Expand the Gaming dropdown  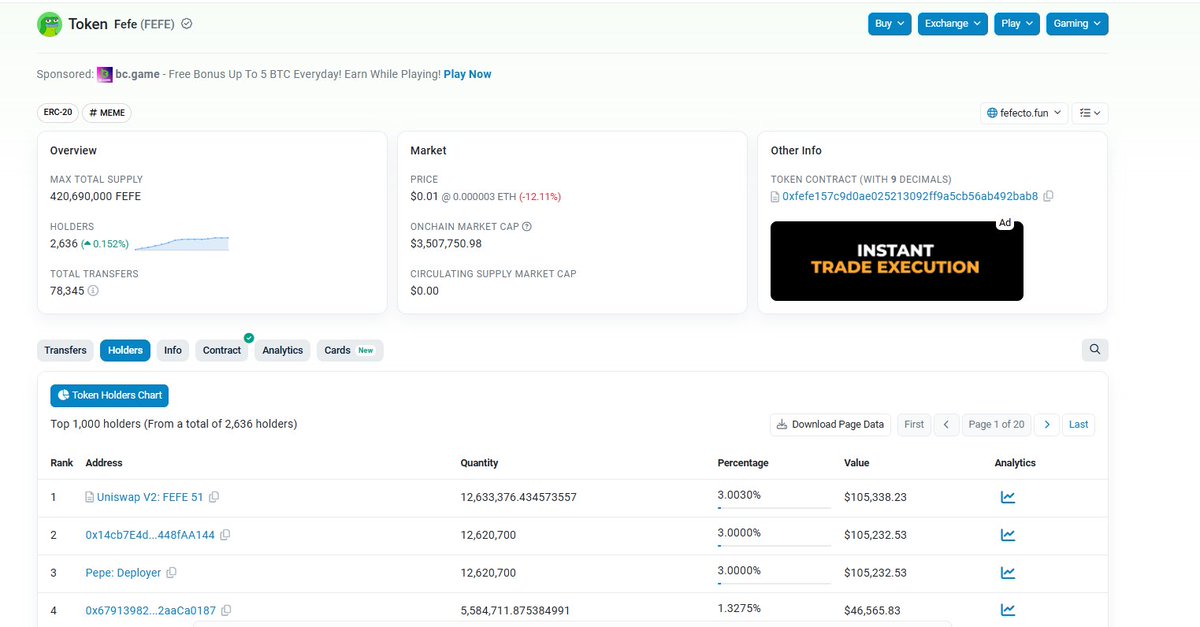(x=1077, y=23)
